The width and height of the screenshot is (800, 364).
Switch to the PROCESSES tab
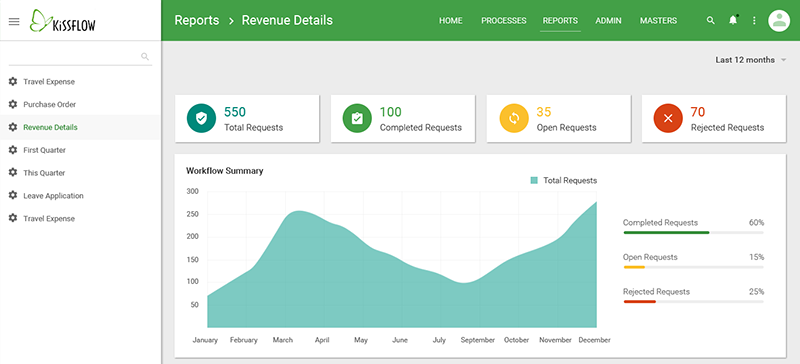(x=504, y=21)
